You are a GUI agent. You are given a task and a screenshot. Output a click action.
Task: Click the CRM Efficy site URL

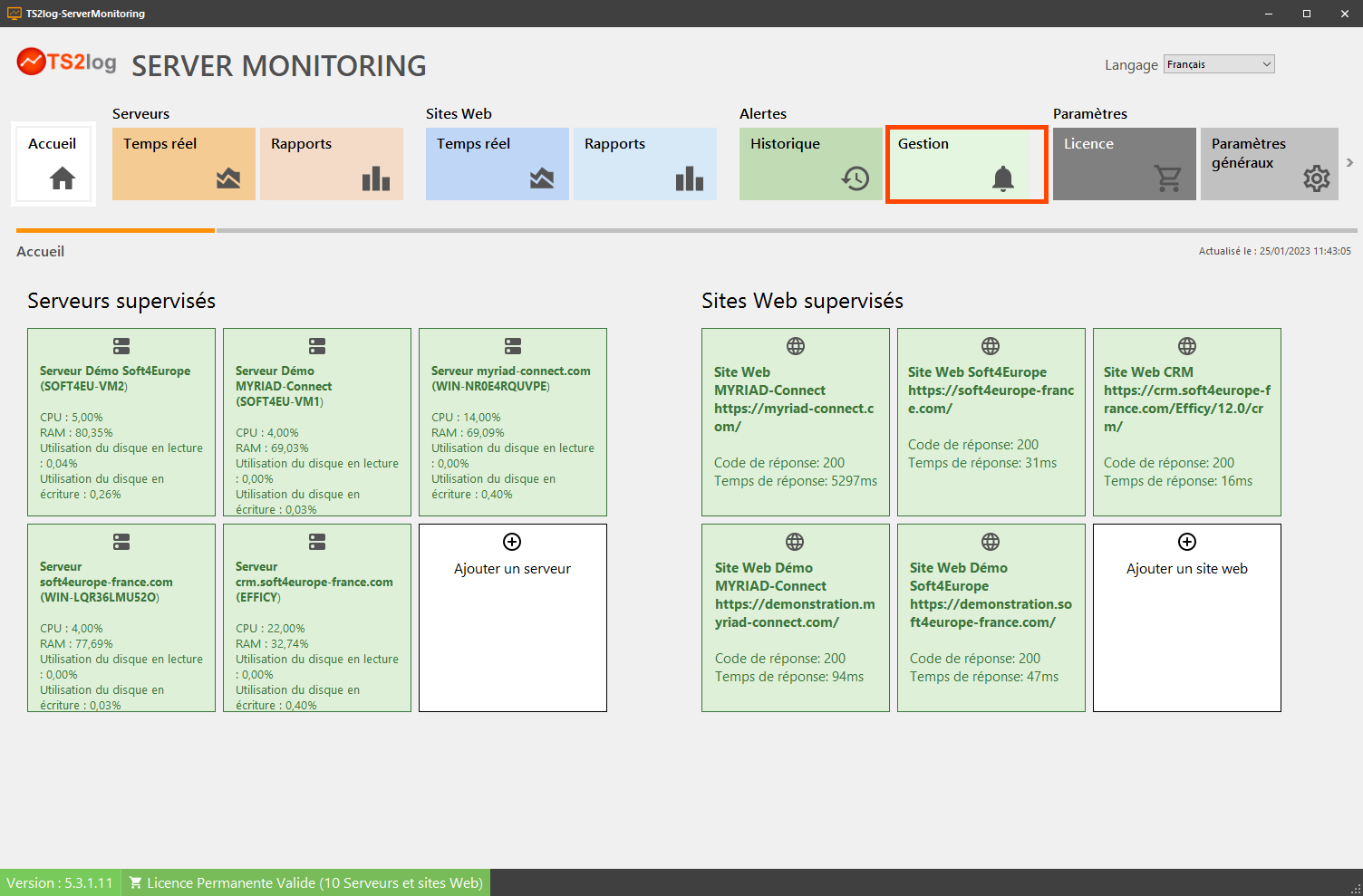(1187, 409)
